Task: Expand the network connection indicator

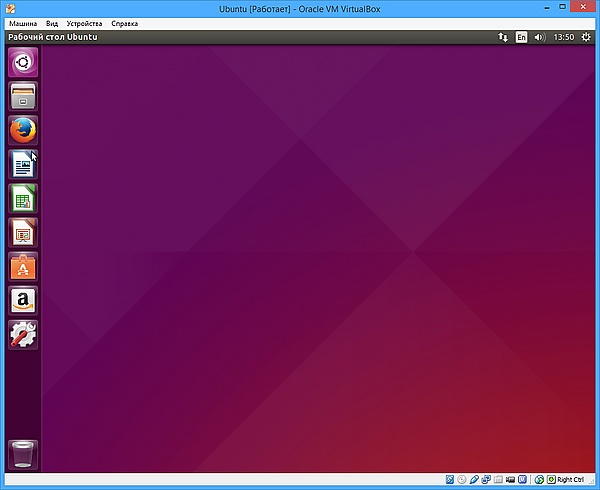Action: tap(502, 37)
